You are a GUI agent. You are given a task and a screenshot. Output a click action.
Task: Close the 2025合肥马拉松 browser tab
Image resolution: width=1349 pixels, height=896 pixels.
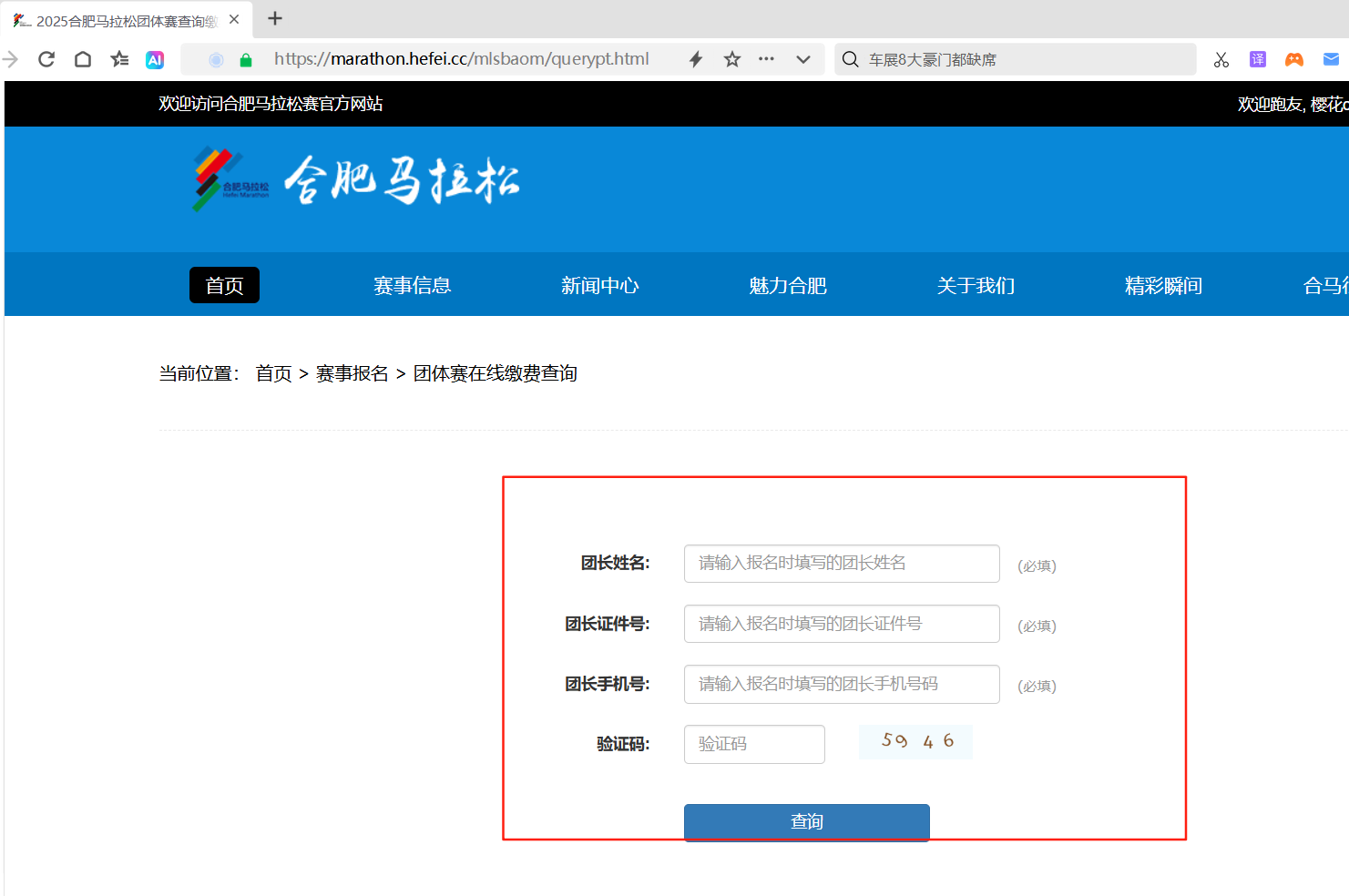234,19
